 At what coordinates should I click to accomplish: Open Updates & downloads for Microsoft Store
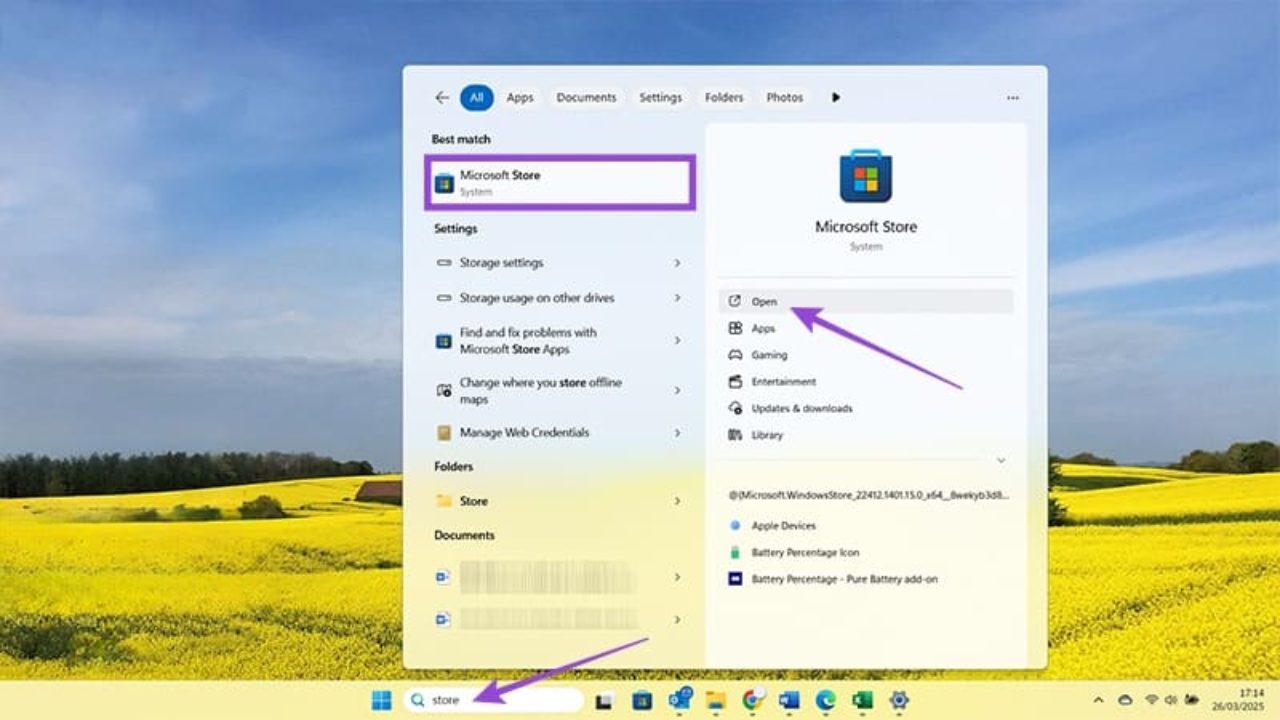[x=800, y=408]
